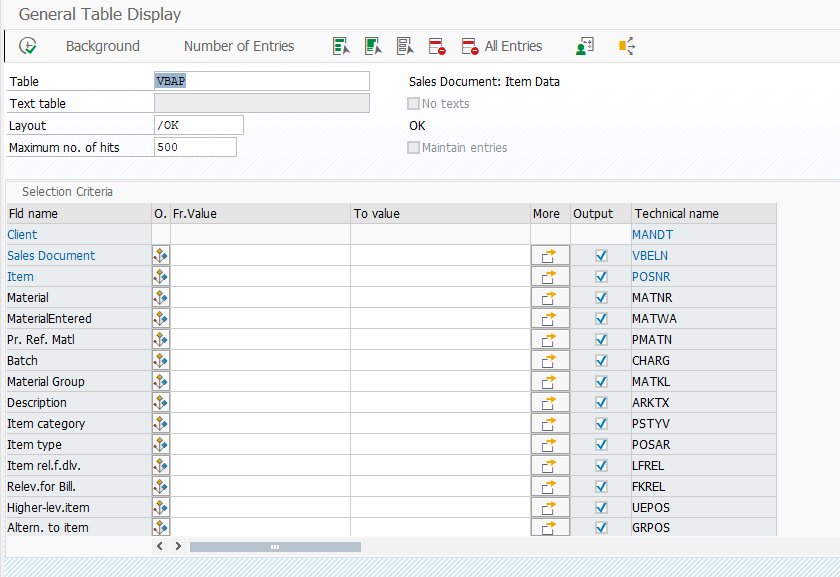This screenshot has width=840, height=577.
Task: Open selection options for Sales Document row
Action: 160,255
